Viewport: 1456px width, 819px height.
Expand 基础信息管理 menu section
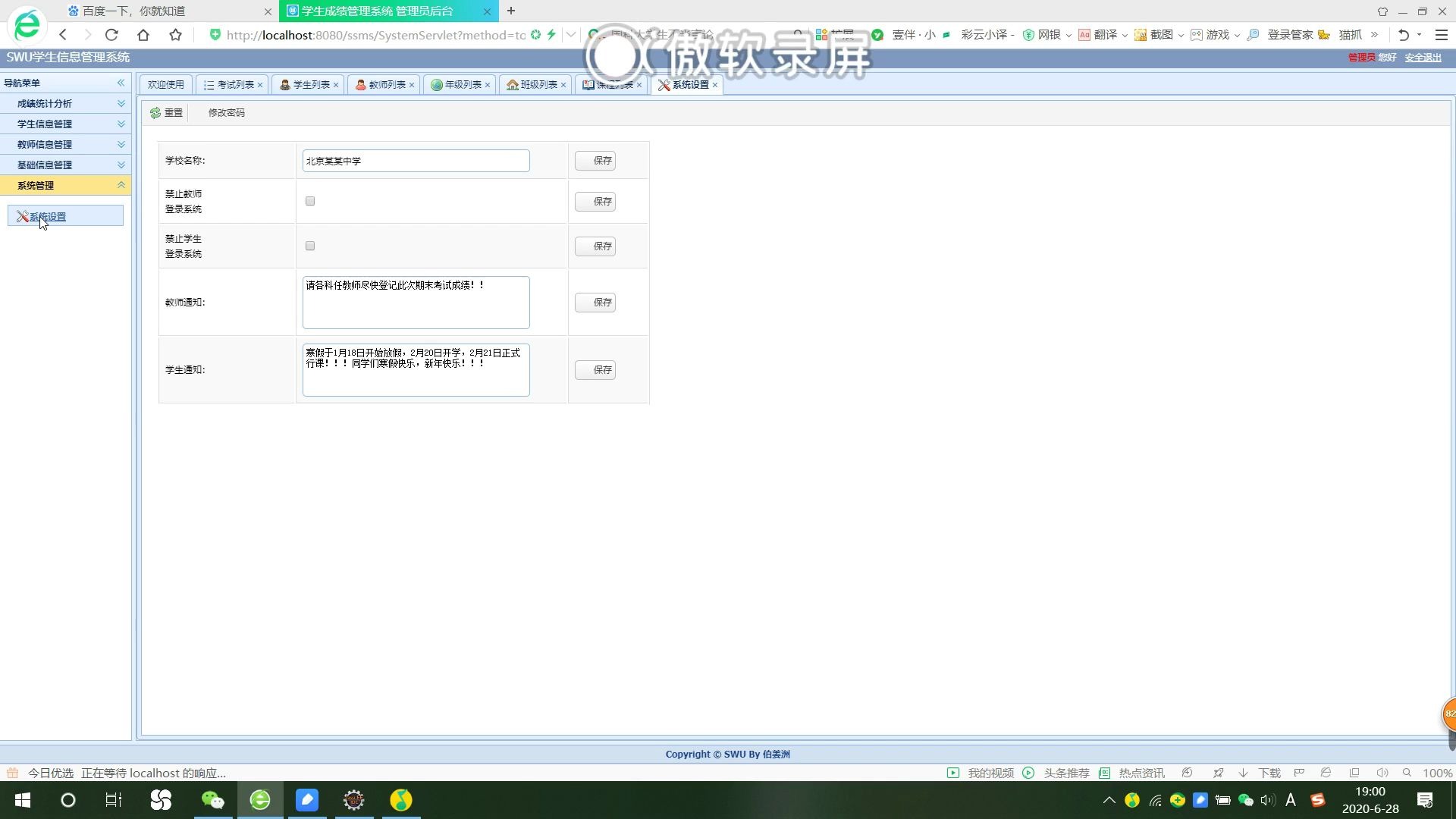pyautogui.click(x=65, y=165)
